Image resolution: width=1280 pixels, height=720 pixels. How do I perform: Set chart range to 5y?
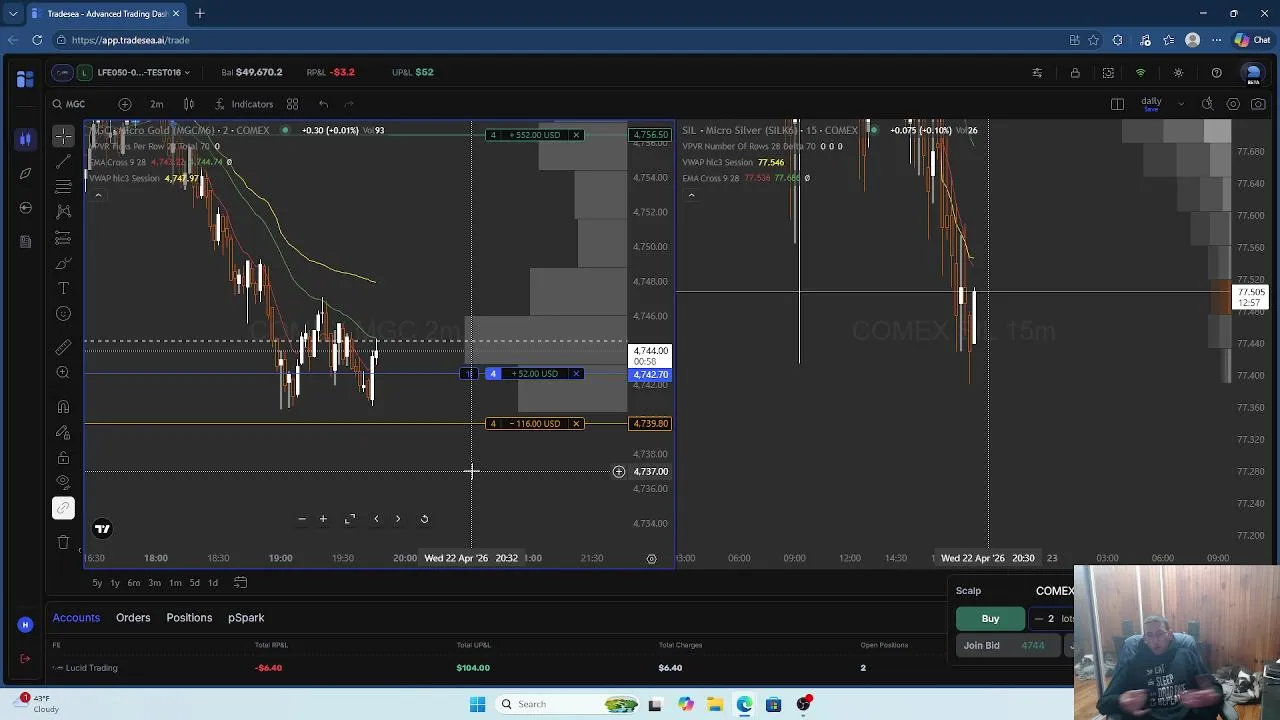click(x=97, y=583)
